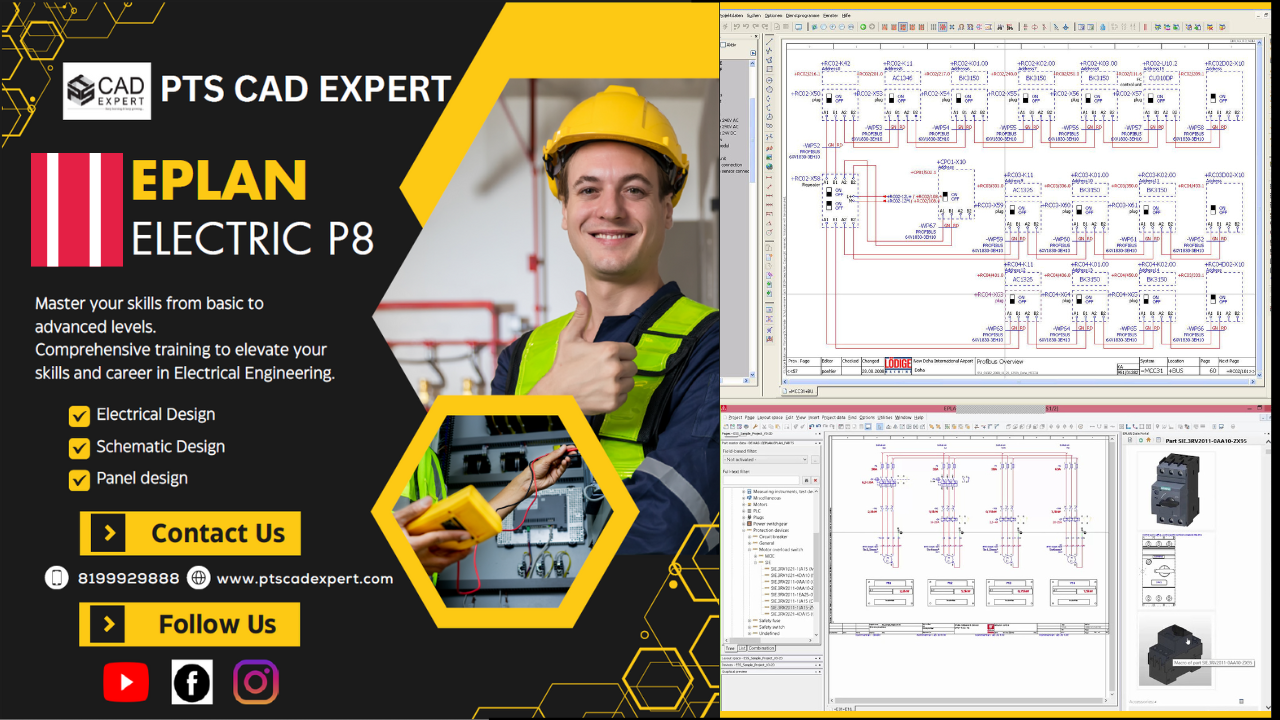
Task: Click the '-WP52' cable label in upper schematic
Action: click(x=810, y=145)
